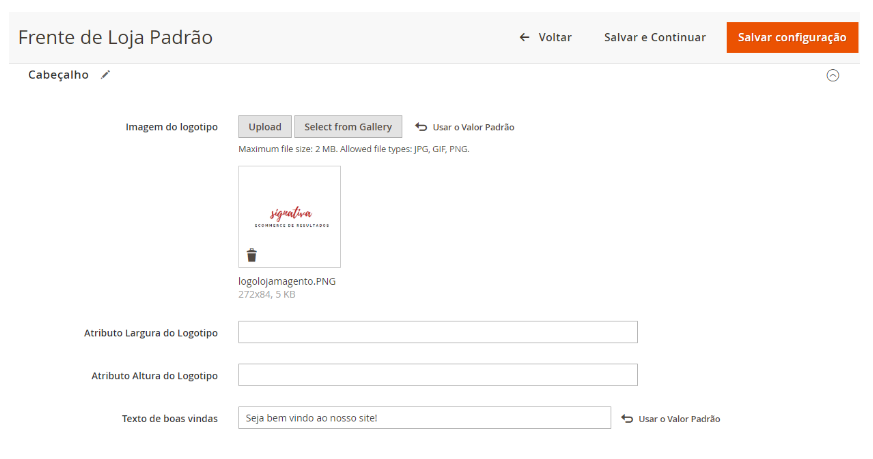The width and height of the screenshot is (873, 459).
Task: Focus the Atributo Altura do Logotipo field
Action: click(437, 375)
